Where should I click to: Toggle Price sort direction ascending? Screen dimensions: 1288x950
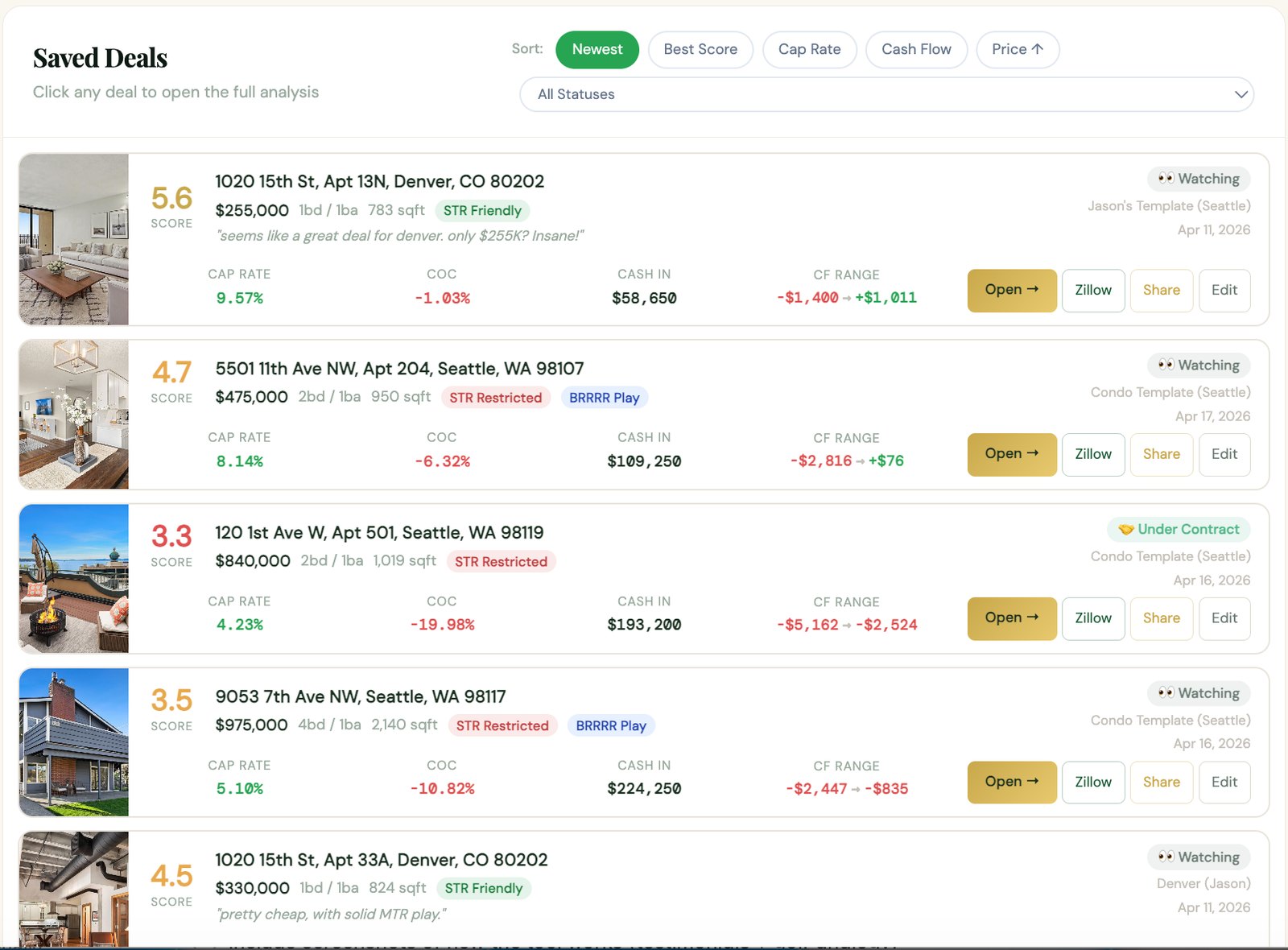(x=1018, y=49)
